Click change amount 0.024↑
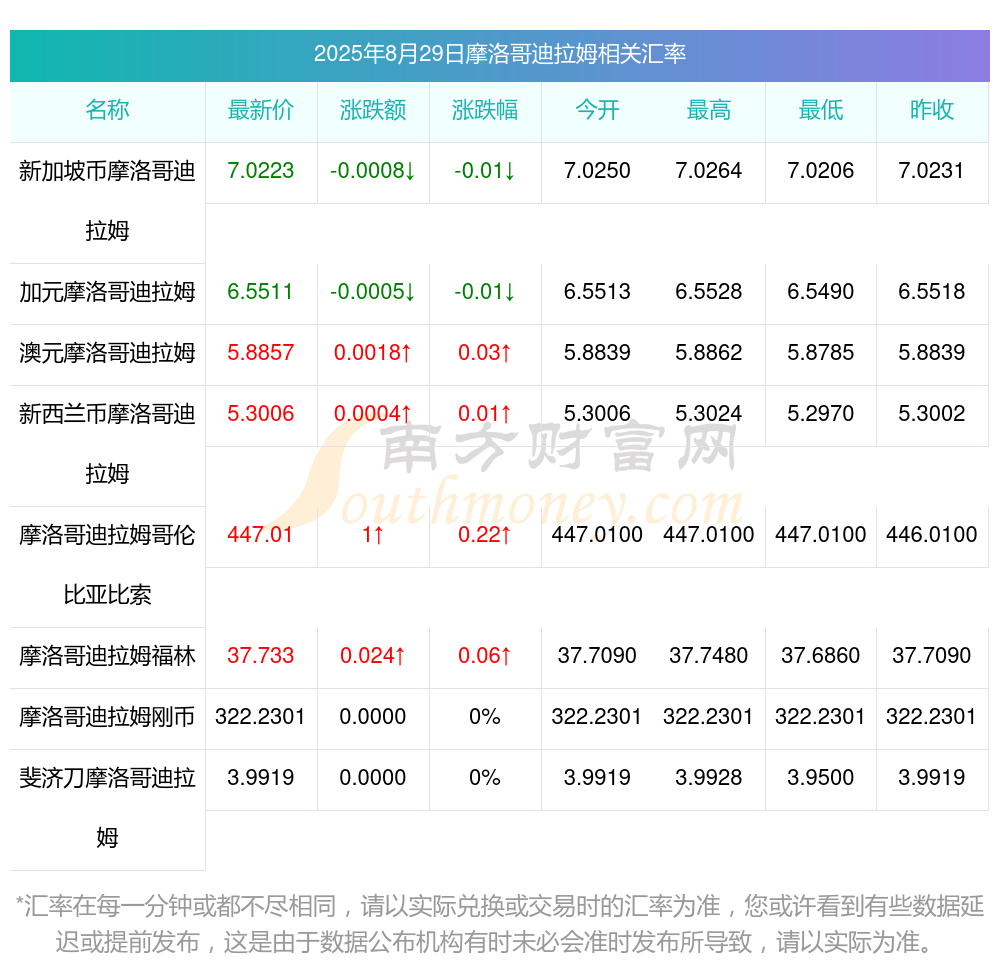 point(373,656)
